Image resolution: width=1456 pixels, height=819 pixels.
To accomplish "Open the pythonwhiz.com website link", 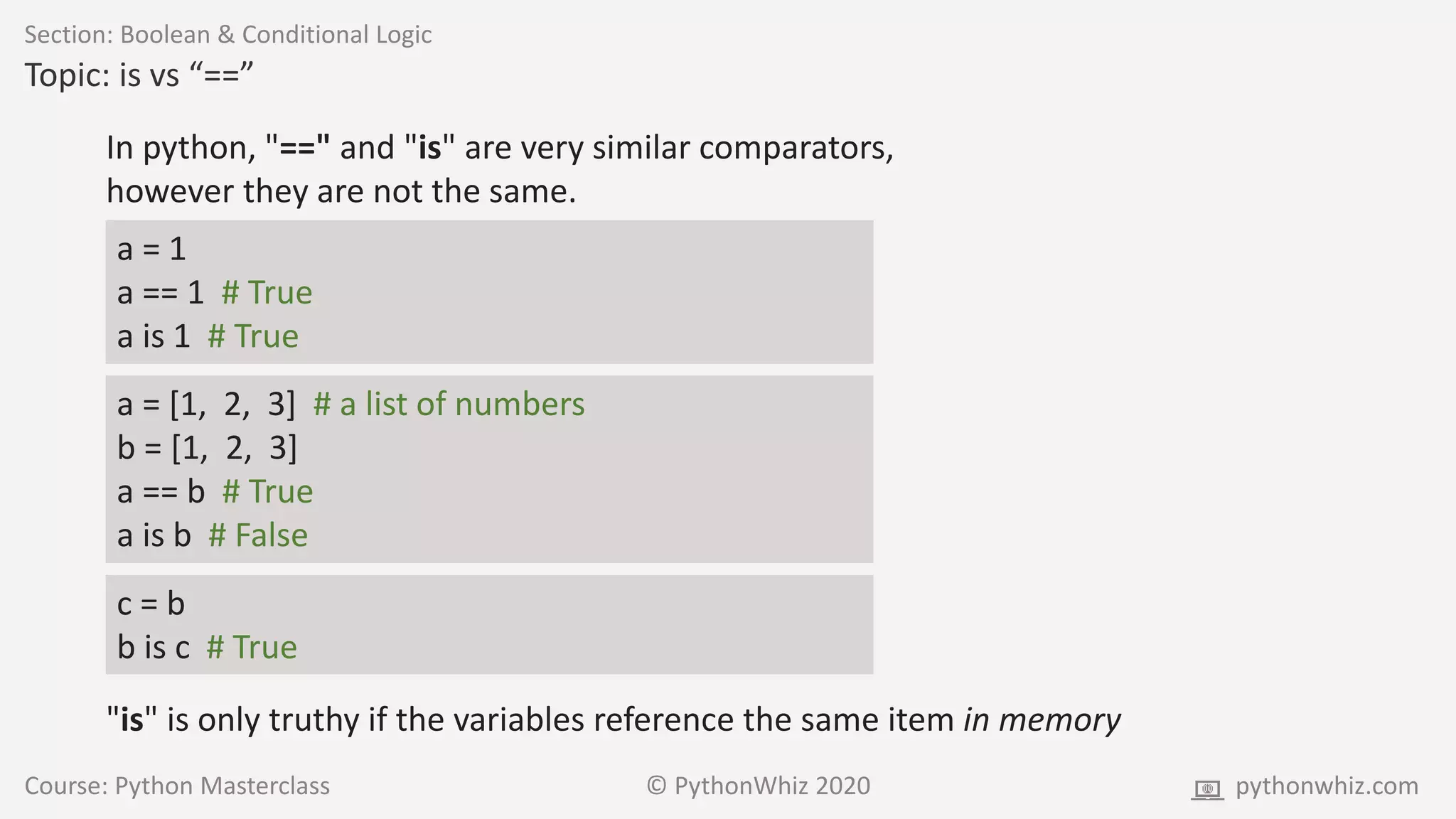I will [1327, 786].
